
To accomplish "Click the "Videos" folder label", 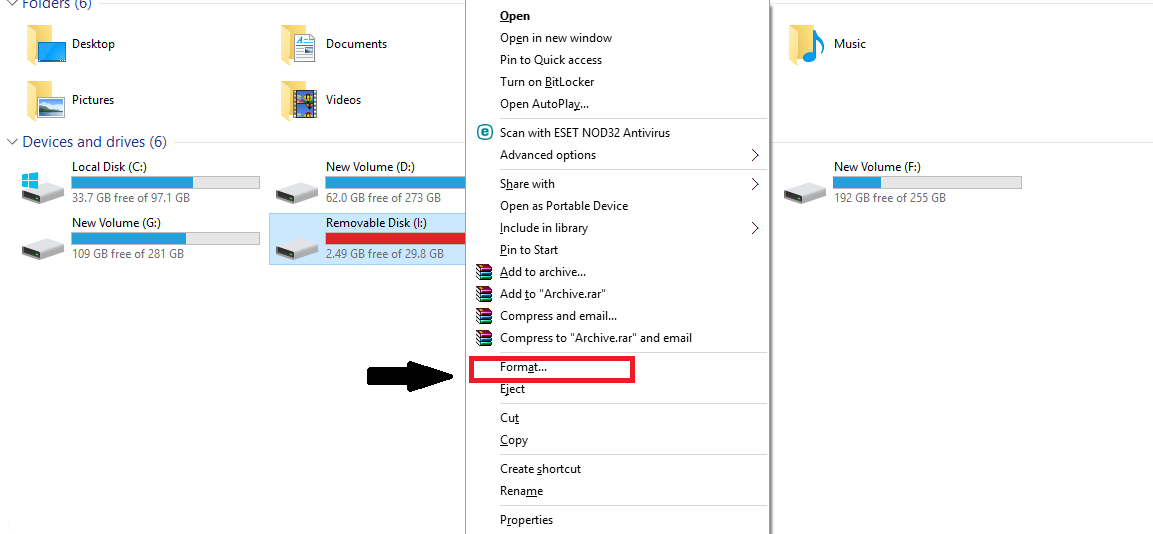I will click(343, 100).
